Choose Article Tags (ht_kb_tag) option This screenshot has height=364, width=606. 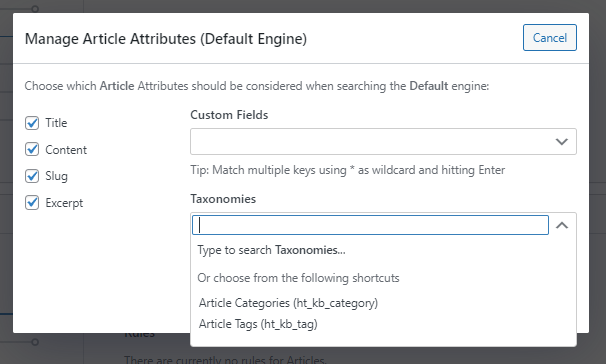(258, 324)
